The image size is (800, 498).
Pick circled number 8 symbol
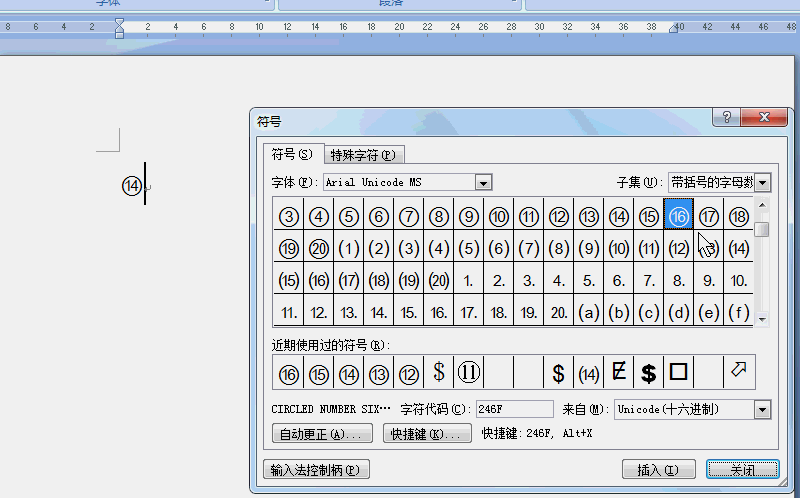coord(439,217)
